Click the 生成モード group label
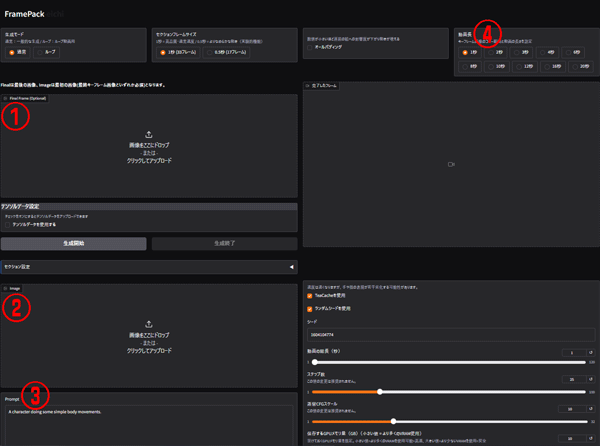 pos(15,34)
